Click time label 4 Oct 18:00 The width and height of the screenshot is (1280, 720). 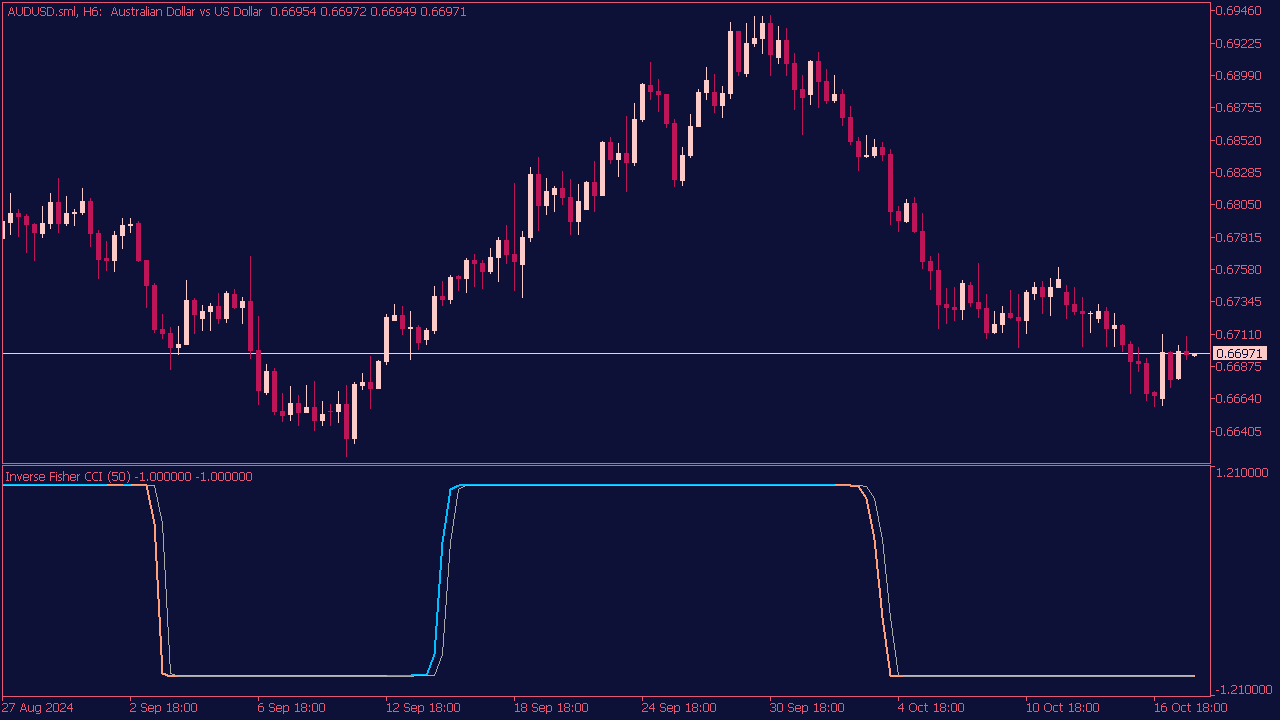click(x=930, y=707)
